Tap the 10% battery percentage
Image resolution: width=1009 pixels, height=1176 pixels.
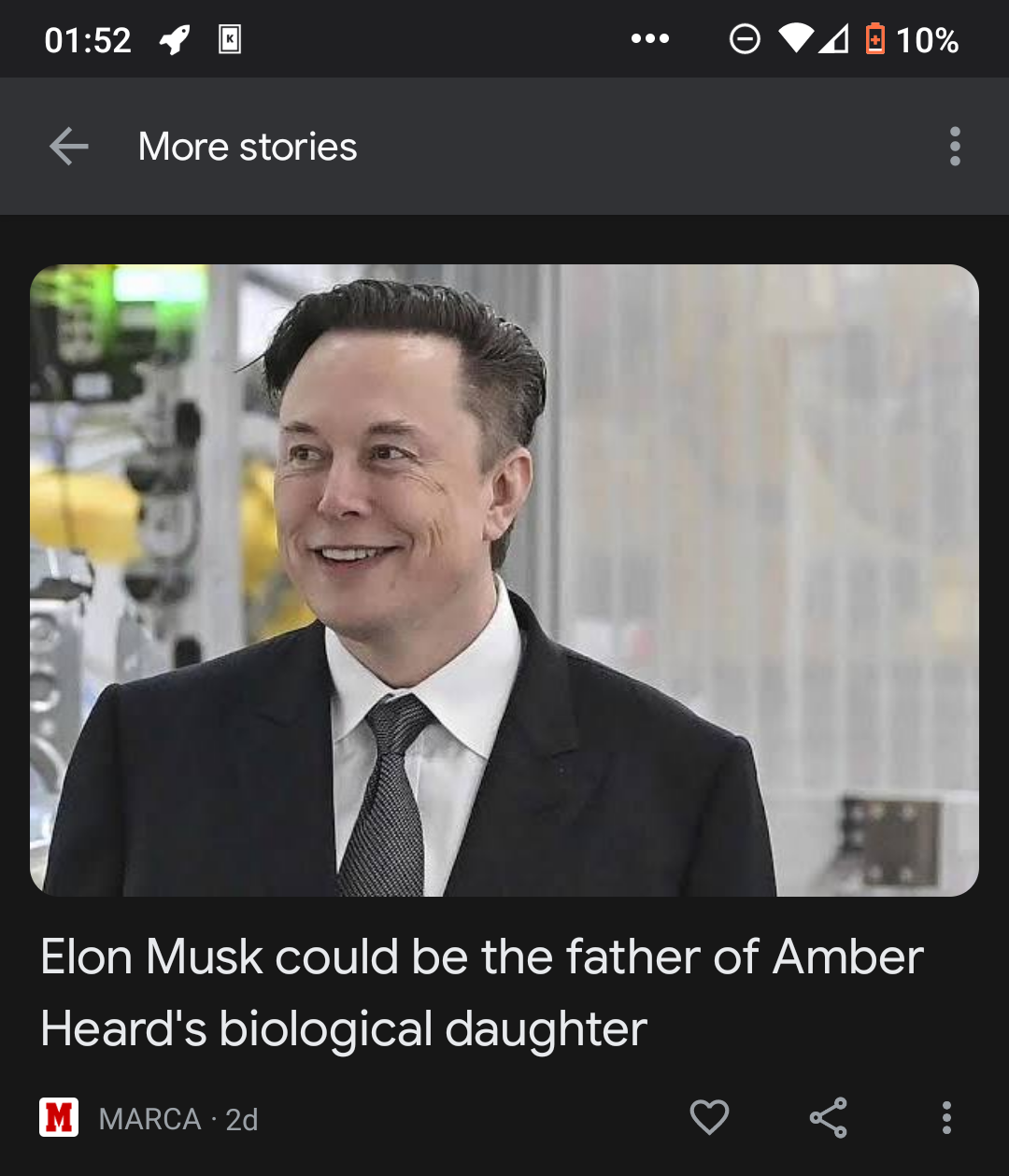coord(927,40)
